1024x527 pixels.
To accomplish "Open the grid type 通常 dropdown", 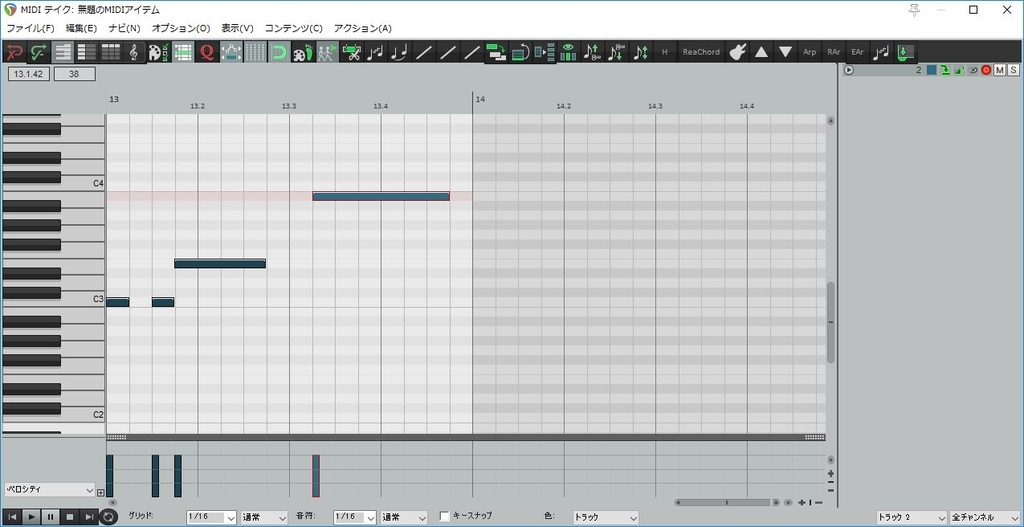I will (x=264, y=517).
